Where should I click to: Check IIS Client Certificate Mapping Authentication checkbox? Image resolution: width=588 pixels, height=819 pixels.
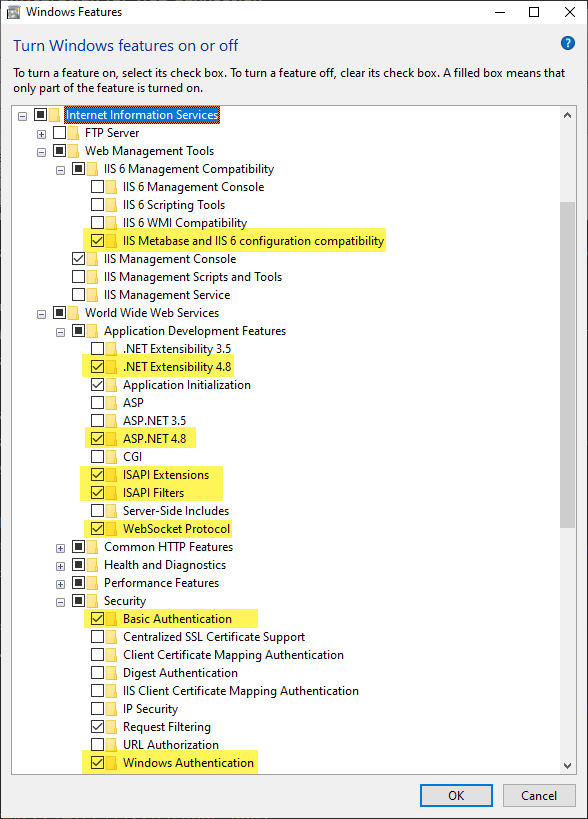(97, 691)
